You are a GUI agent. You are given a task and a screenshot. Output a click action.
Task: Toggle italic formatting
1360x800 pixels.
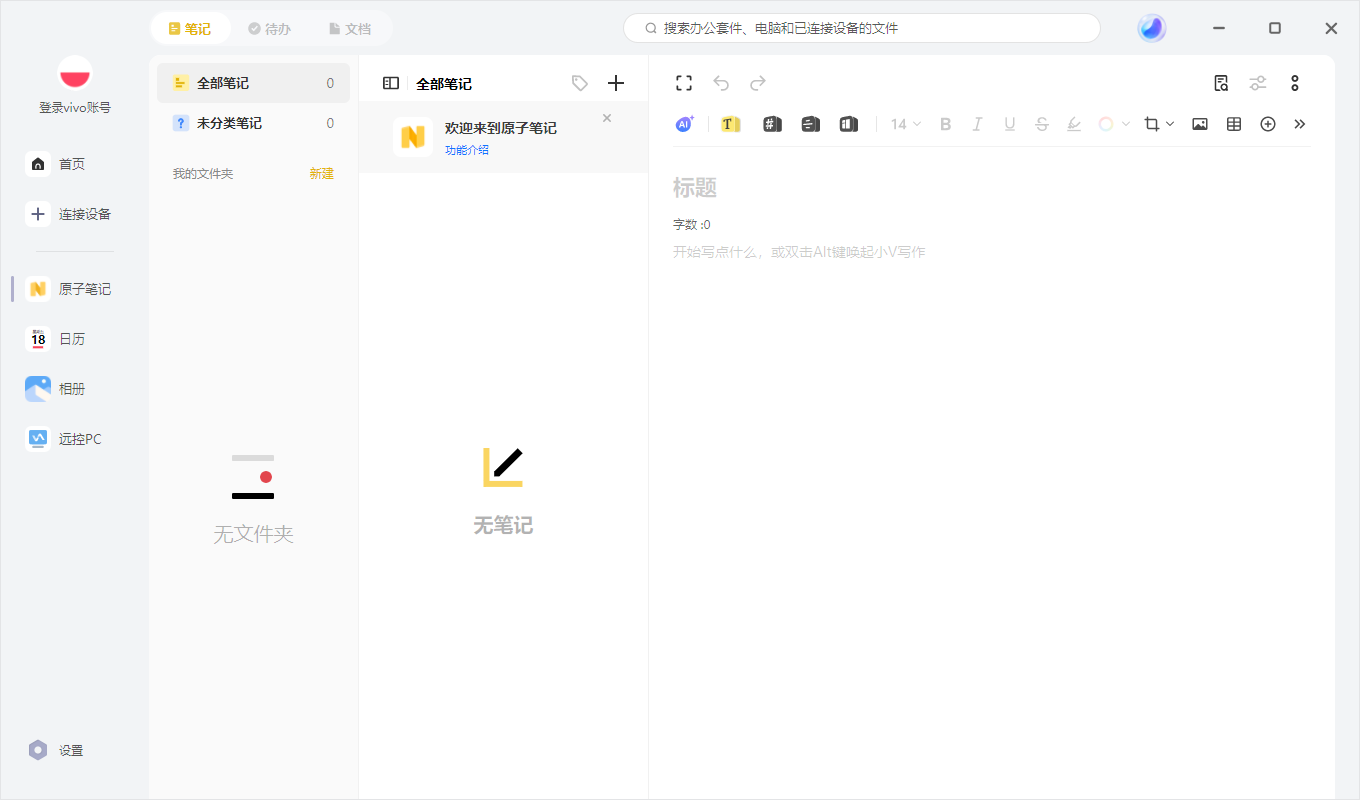pyautogui.click(x=978, y=124)
